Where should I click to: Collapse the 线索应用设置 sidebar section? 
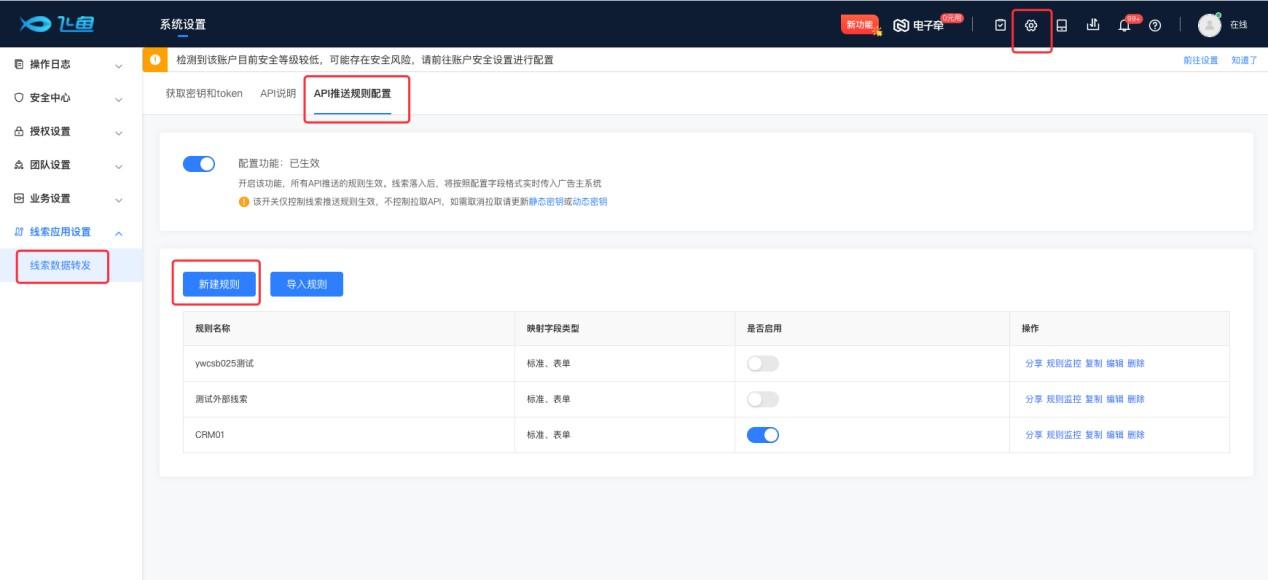tap(70, 232)
